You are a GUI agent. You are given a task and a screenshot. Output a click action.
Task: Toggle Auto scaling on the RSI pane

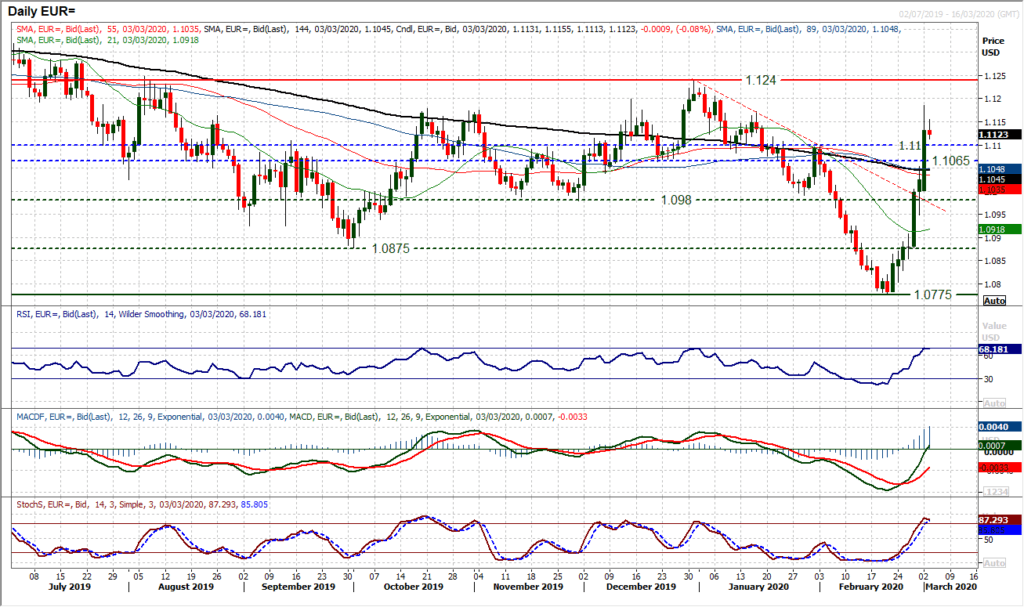pos(993,402)
